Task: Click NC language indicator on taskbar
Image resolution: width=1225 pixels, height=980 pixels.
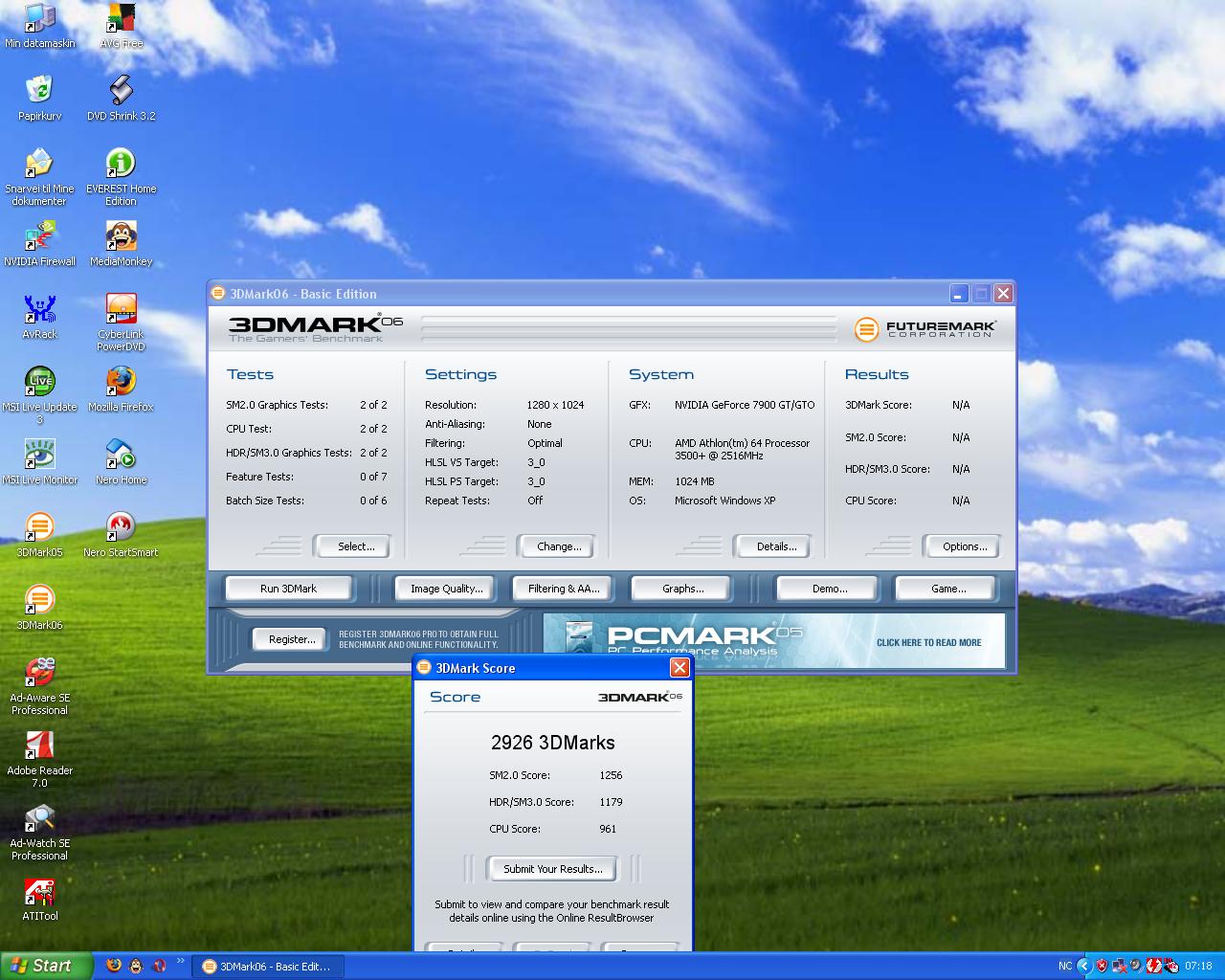Action: point(1065,967)
